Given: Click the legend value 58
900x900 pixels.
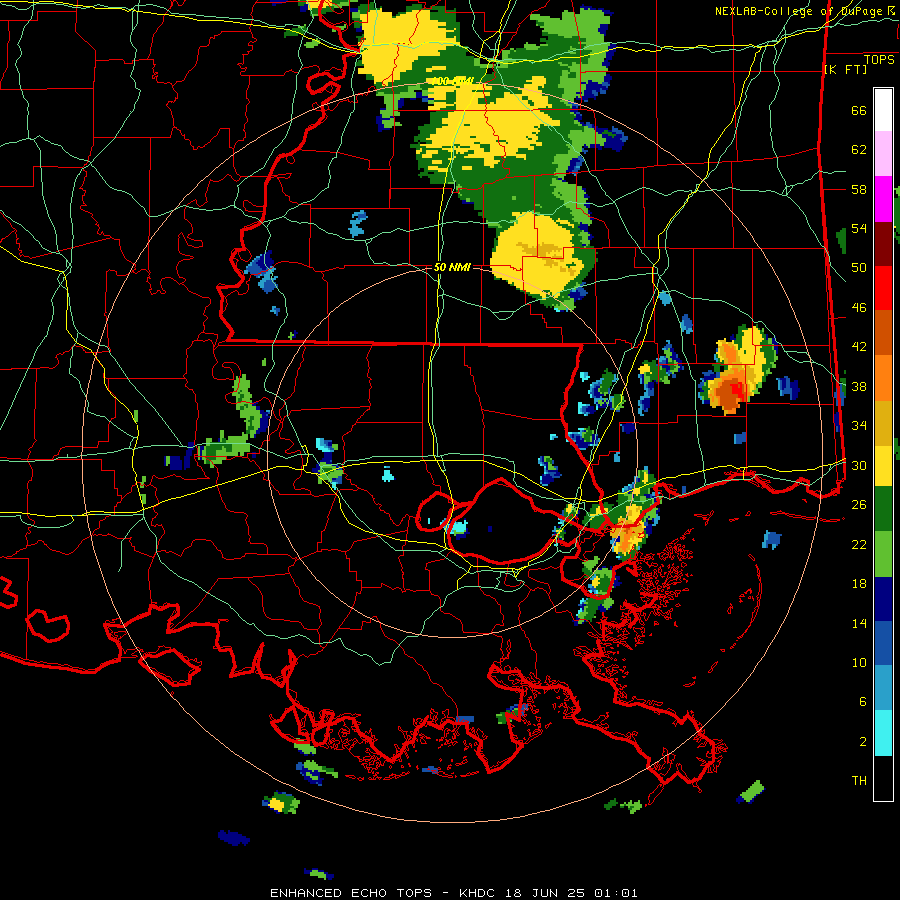Looking at the screenshot, I should [x=859, y=189].
